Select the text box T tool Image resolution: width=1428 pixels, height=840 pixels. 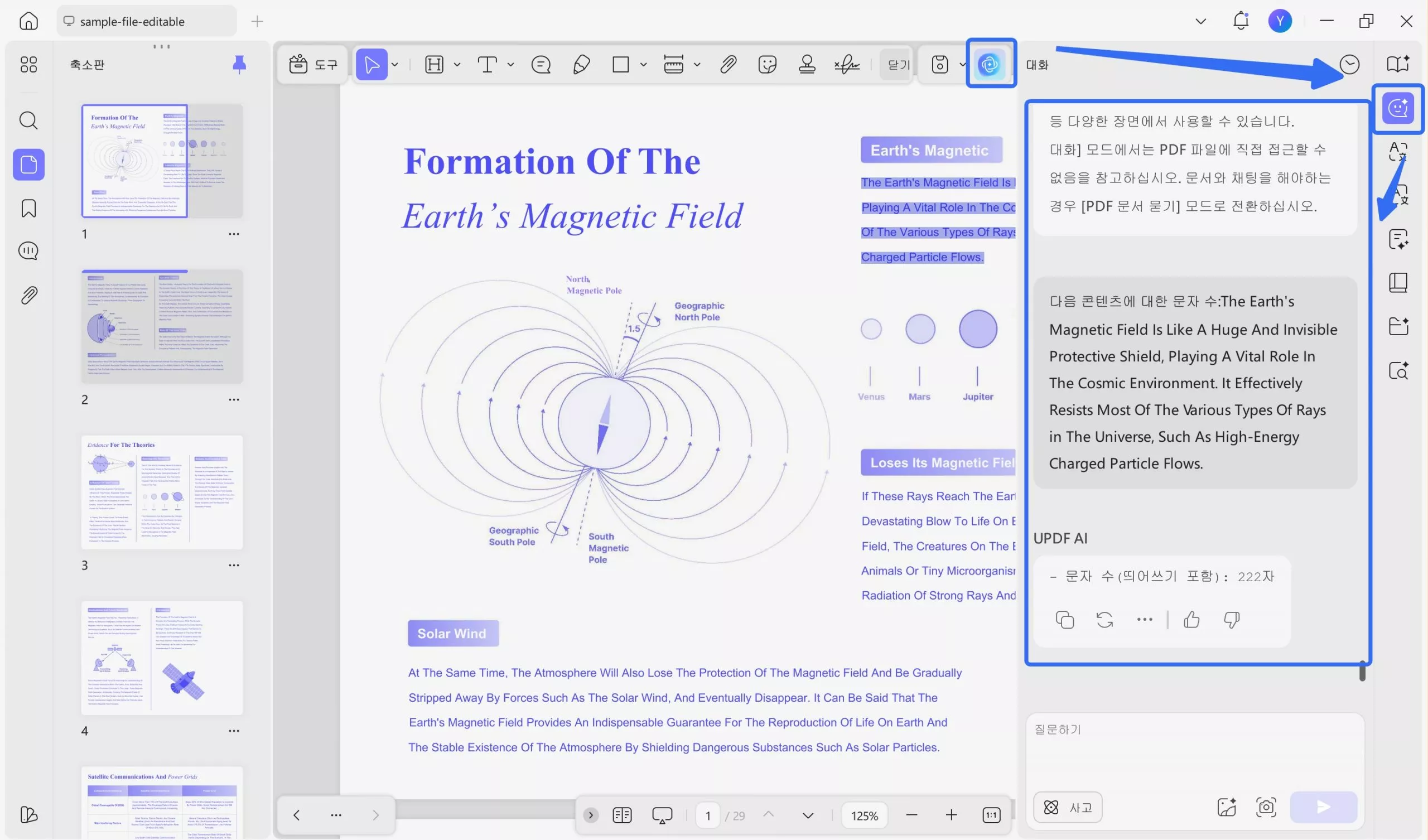click(488, 65)
